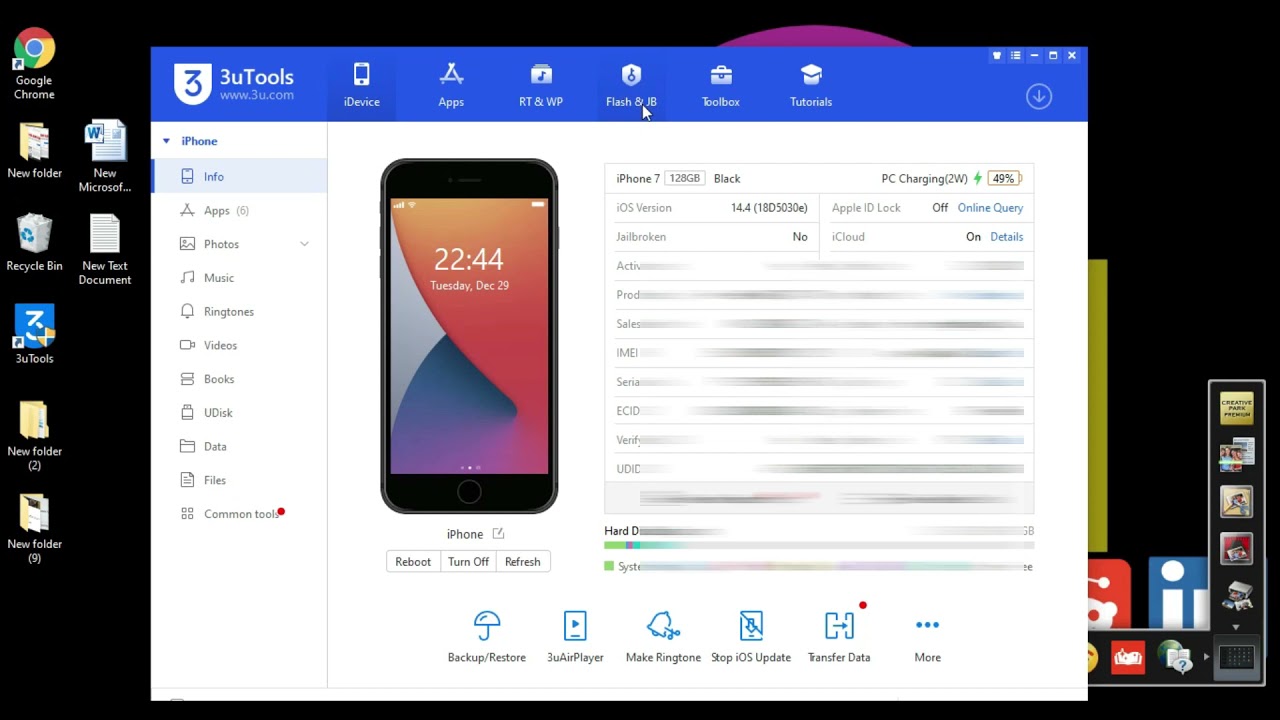Click the iOS version 14.4 (18D5030e) value

point(769,208)
